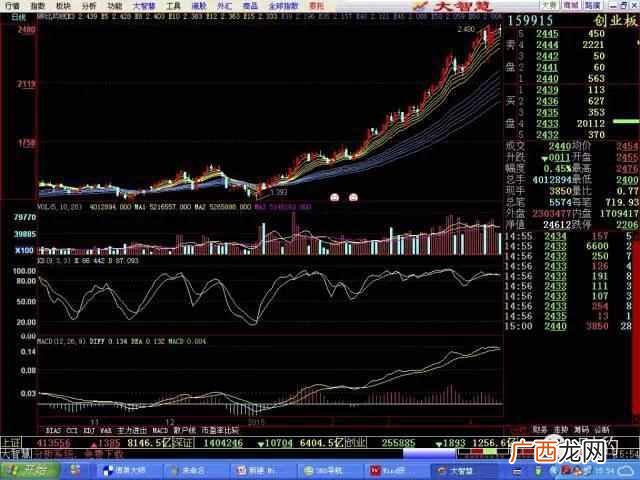Open the 全球指数 menu
640x480 pixels.
[284, 6]
